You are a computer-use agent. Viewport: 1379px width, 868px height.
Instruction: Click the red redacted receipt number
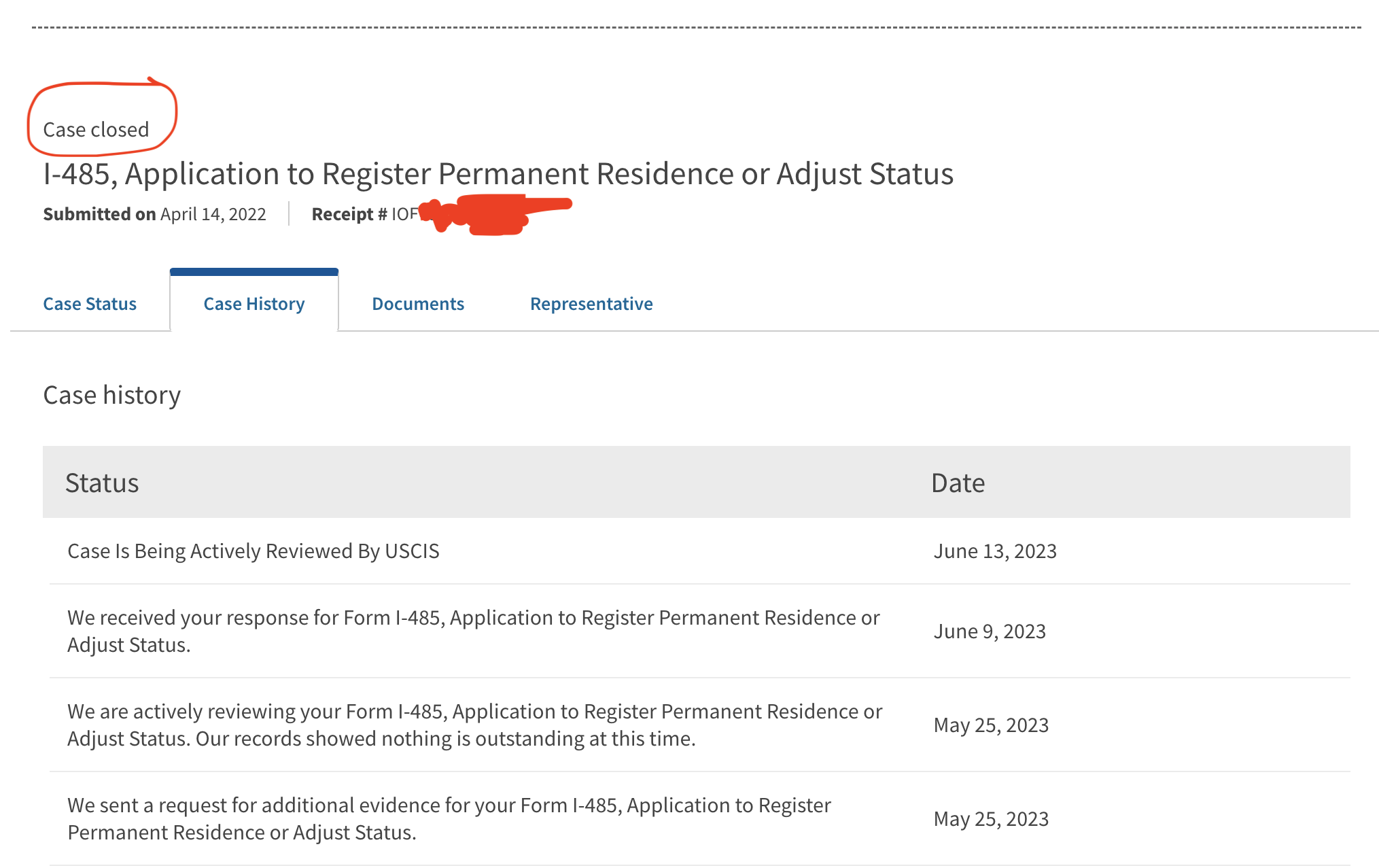(x=496, y=214)
